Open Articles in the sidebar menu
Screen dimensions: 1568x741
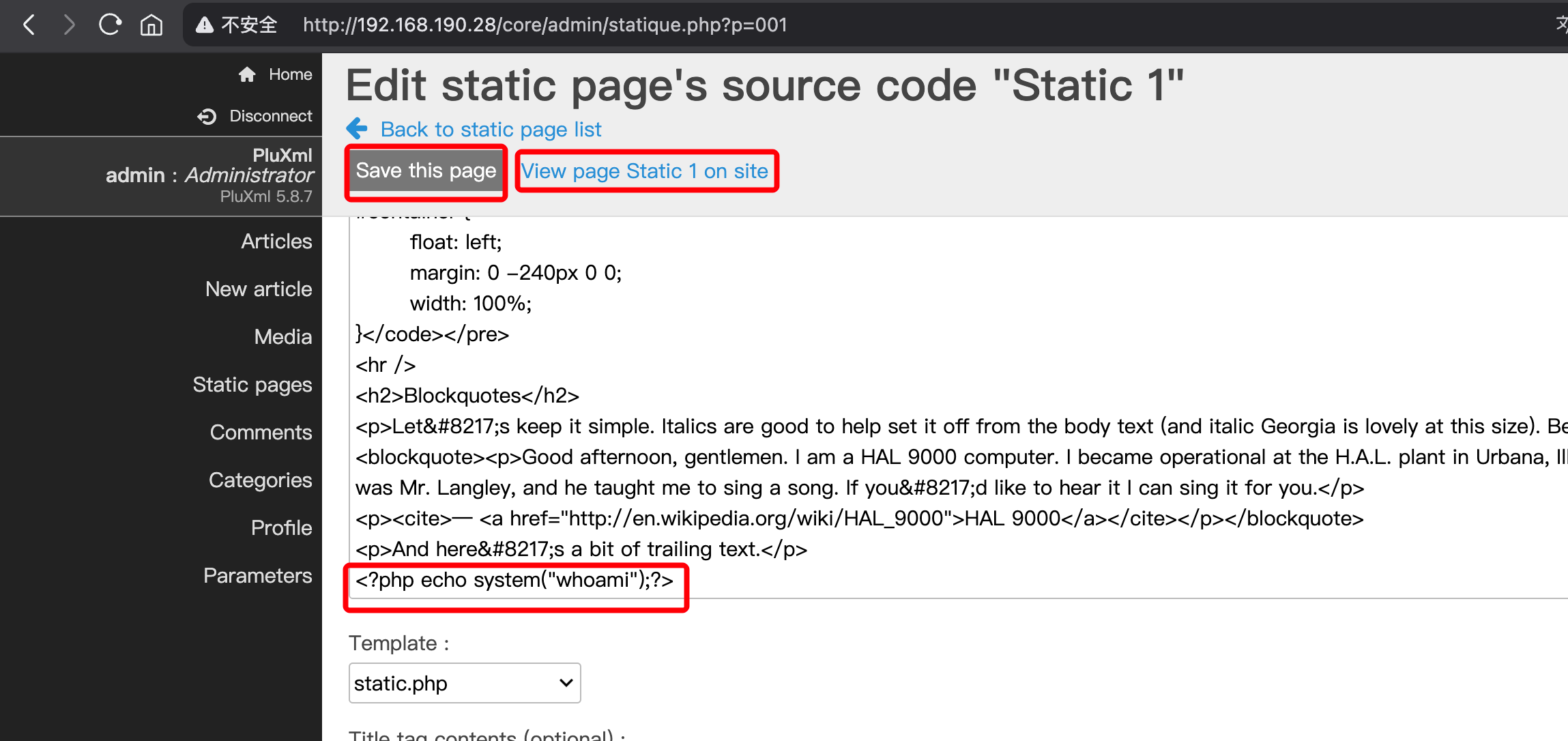pos(276,242)
